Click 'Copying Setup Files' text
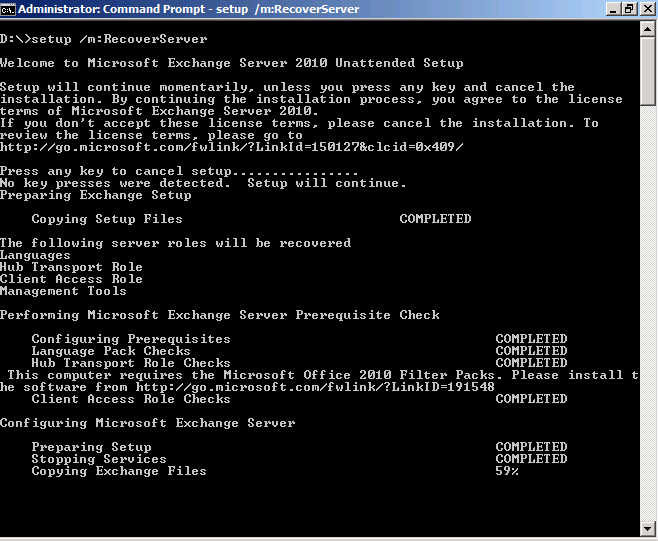The width and height of the screenshot is (658, 541). 107,219
